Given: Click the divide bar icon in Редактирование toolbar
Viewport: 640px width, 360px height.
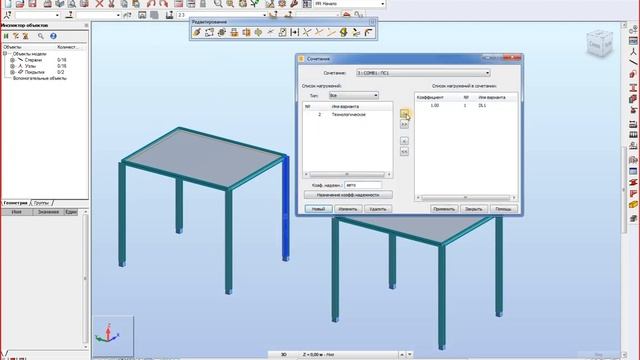Looking at the screenshot, I should (294, 32).
